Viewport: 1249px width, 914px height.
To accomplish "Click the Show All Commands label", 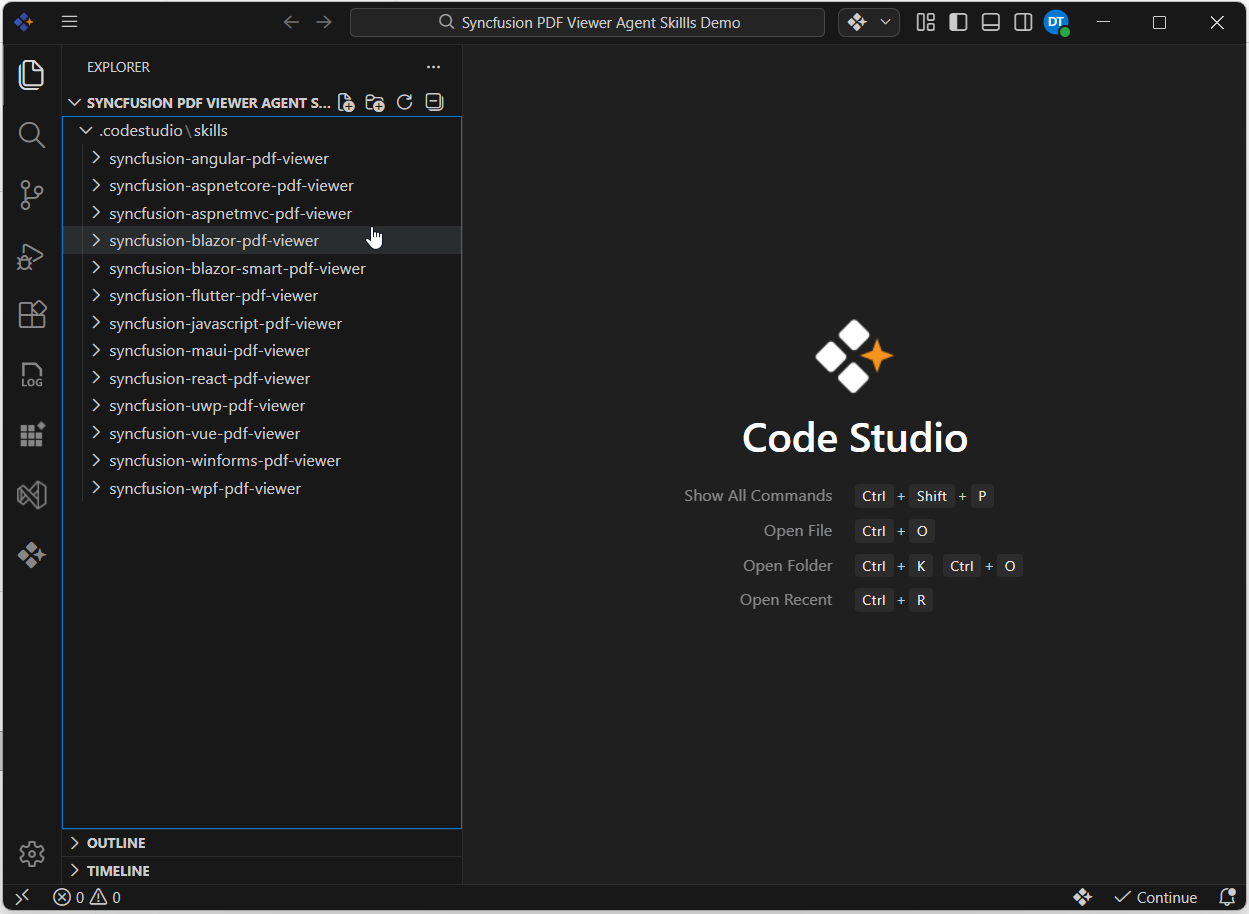I will click(758, 496).
